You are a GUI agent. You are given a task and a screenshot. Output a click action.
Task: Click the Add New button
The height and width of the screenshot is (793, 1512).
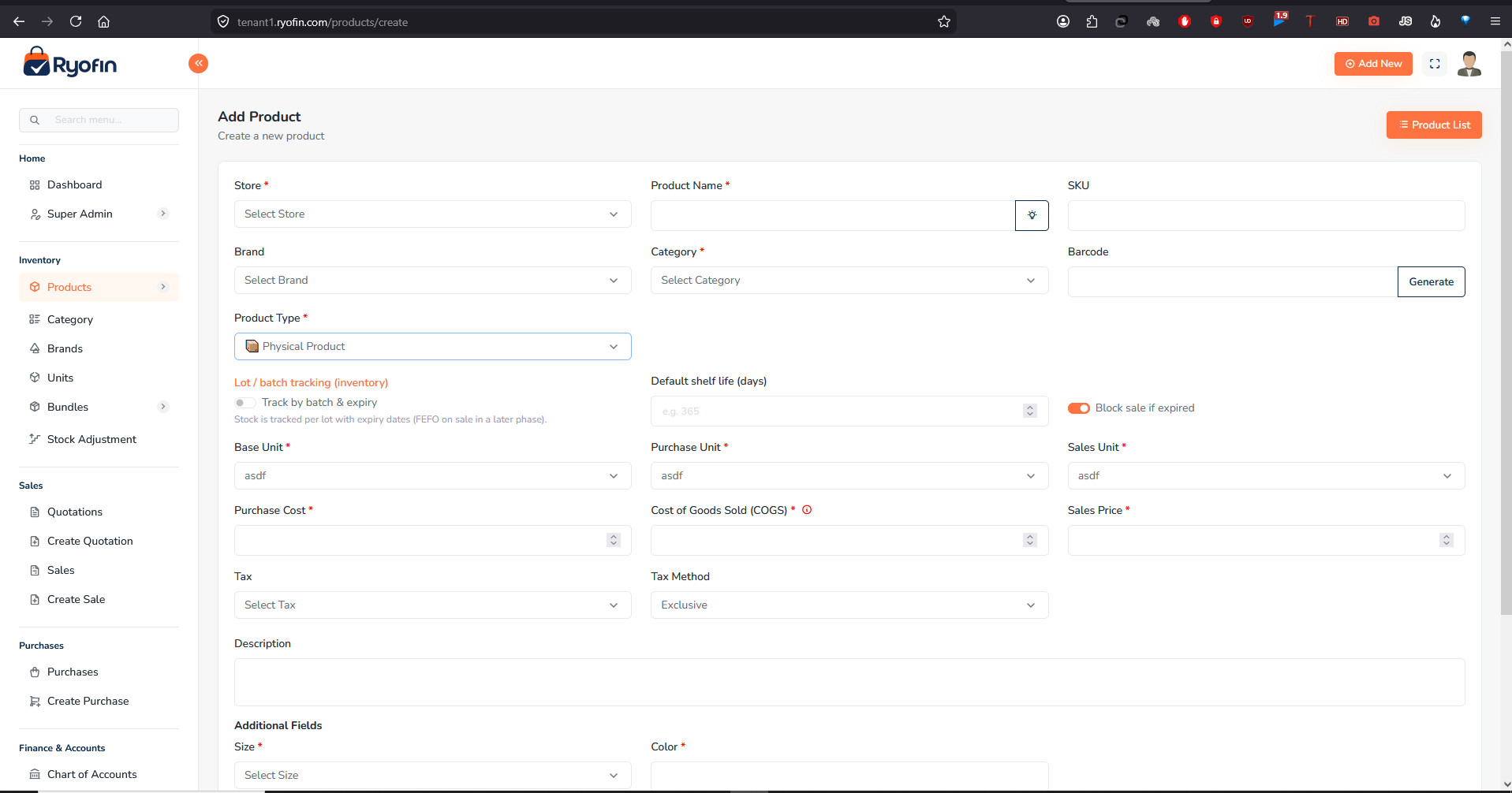pos(1373,64)
